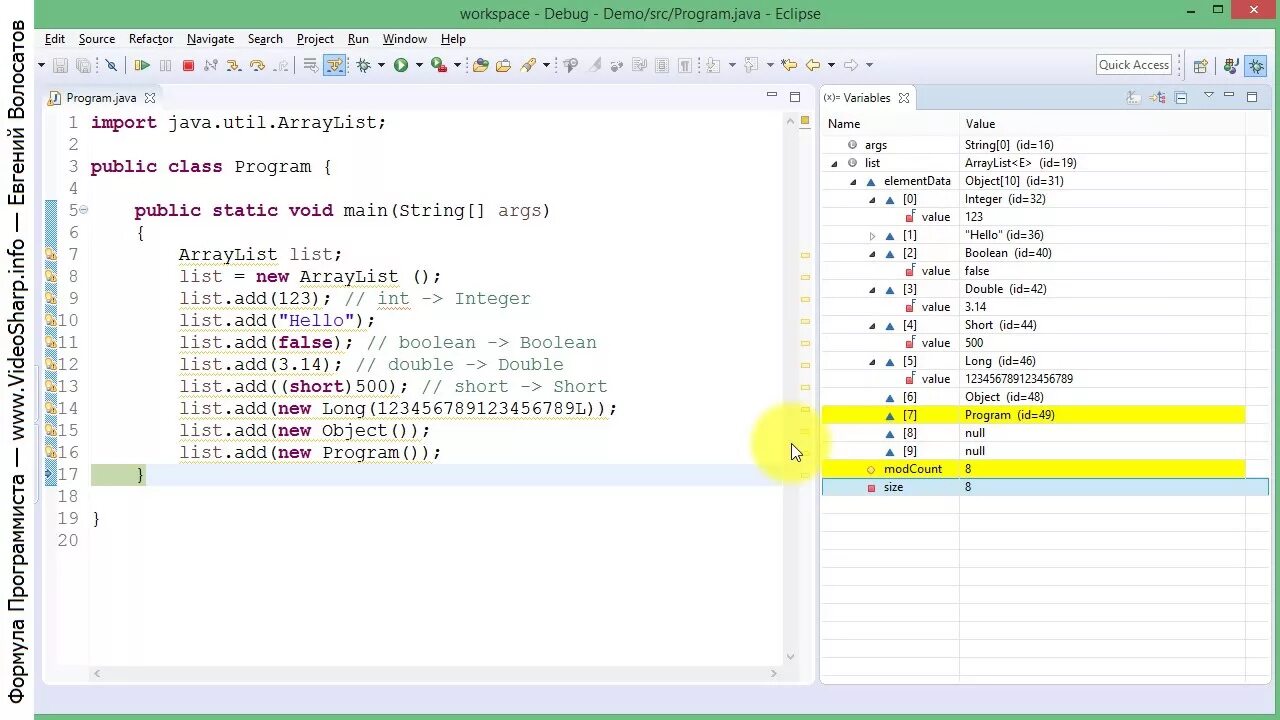Click the Save icon in toolbar
The height and width of the screenshot is (720, 1280).
60,65
